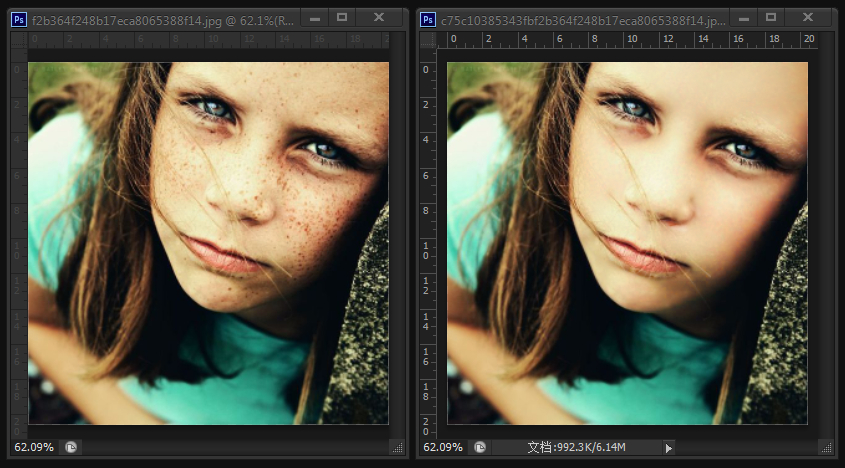The image size is (845, 468).
Task: Click the status bar preview icon in the right window
Action: [x=480, y=447]
